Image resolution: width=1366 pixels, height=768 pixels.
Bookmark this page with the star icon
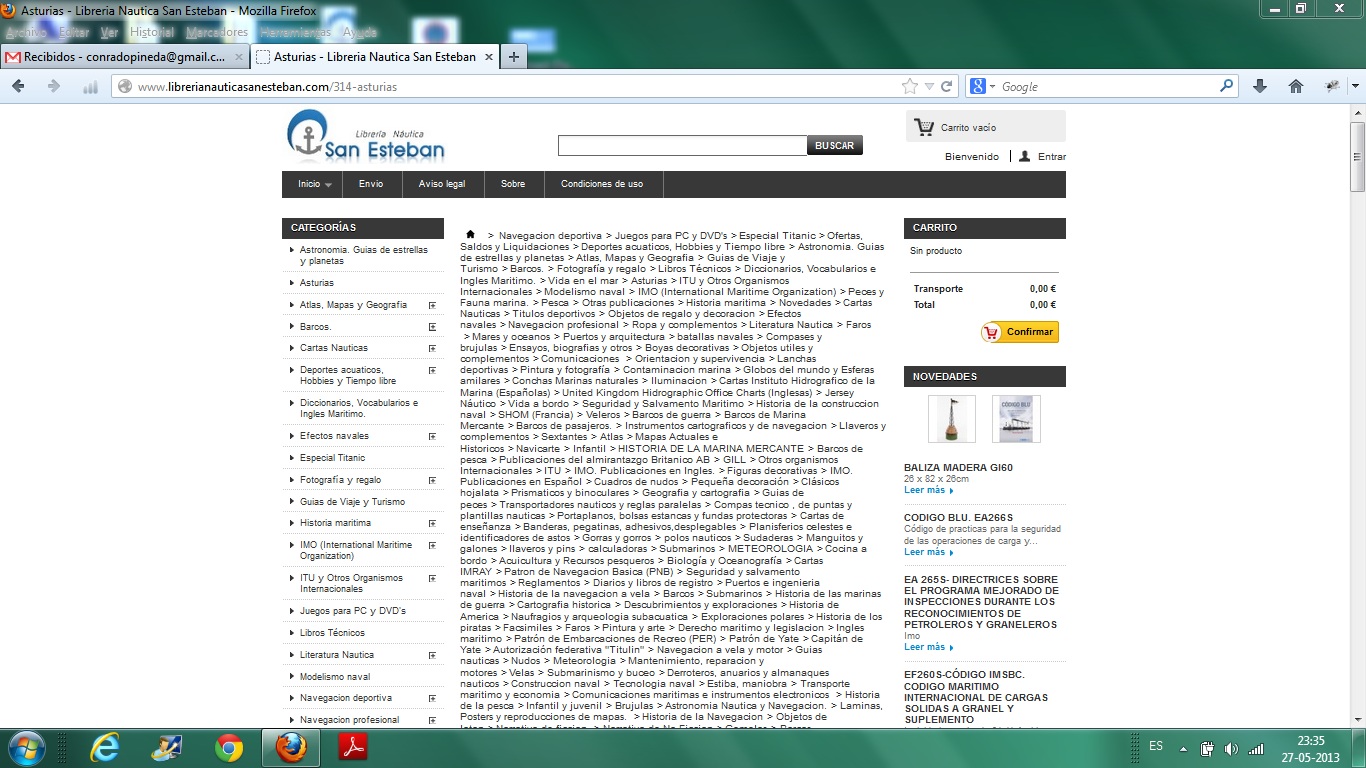(x=910, y=87)
